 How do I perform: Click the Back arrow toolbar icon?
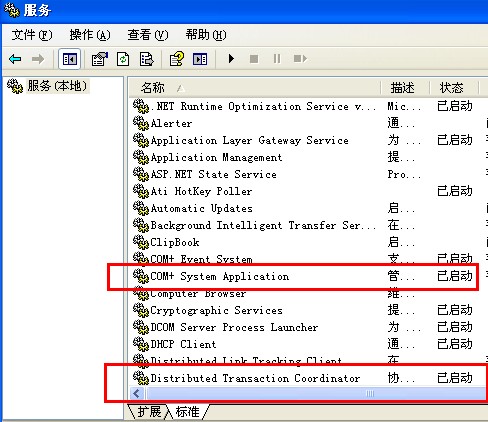tap(15, 59)
